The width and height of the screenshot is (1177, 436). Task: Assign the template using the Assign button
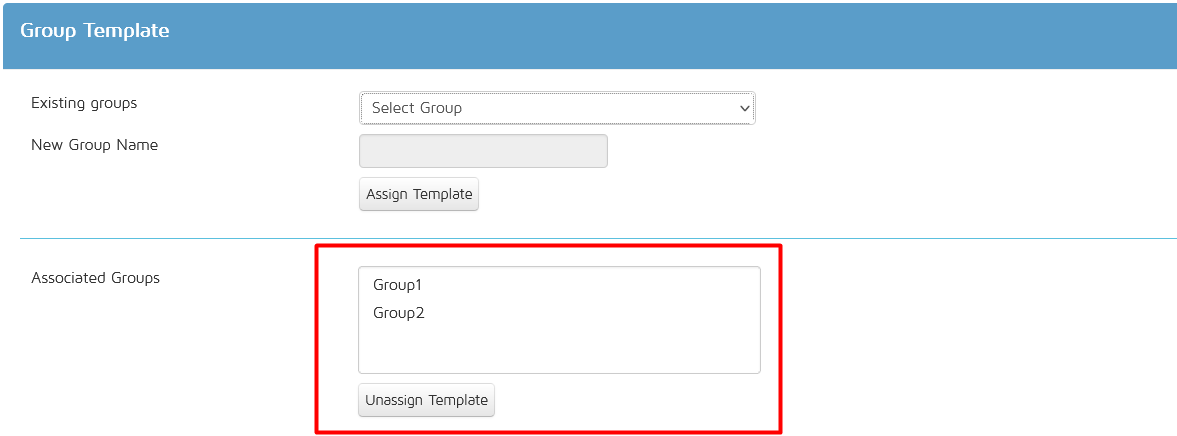pyautogui.click(x=419, y=194)
